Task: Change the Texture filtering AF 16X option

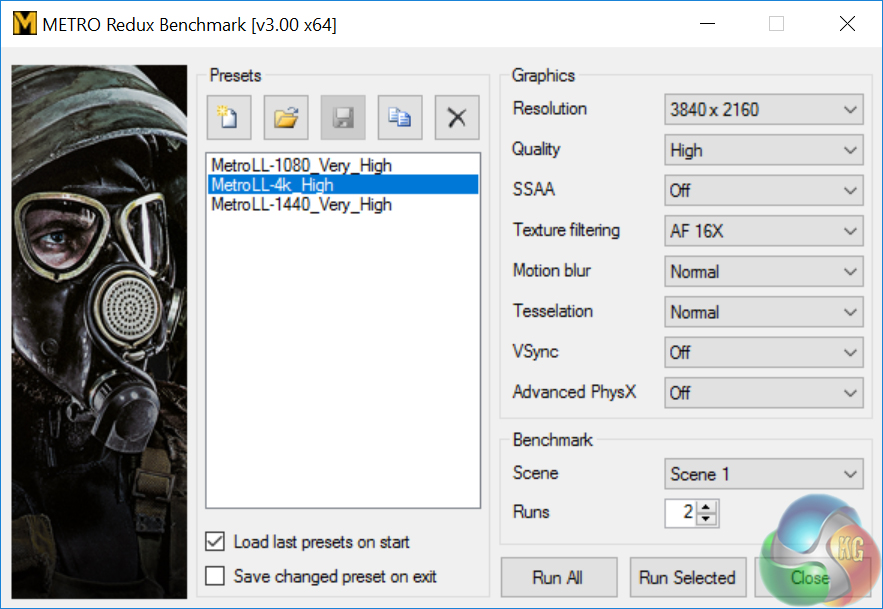Action: tap(763, 231)
